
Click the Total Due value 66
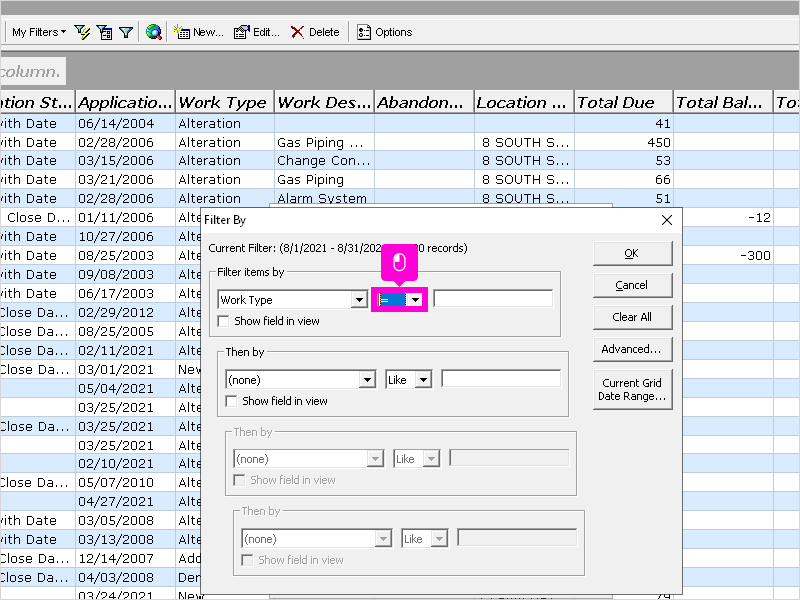[623, 180]
